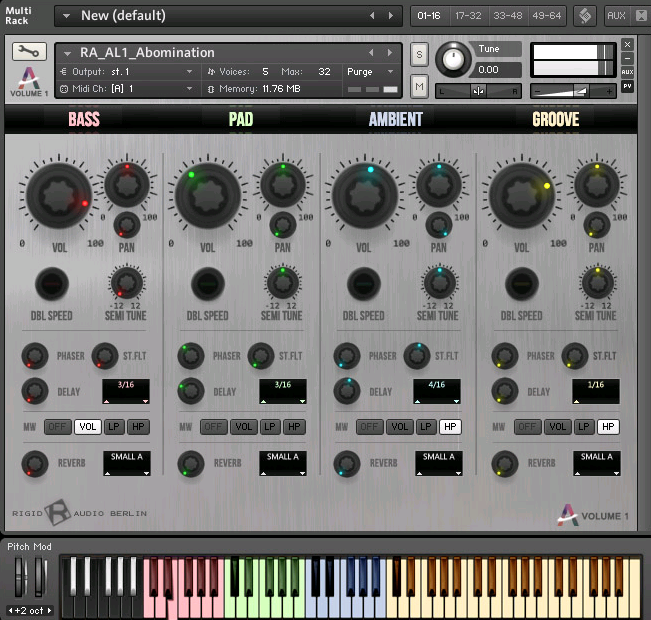Click the BASS REVERB knob
The width and height of the screenshot is (651, 620).
point(35,463)
